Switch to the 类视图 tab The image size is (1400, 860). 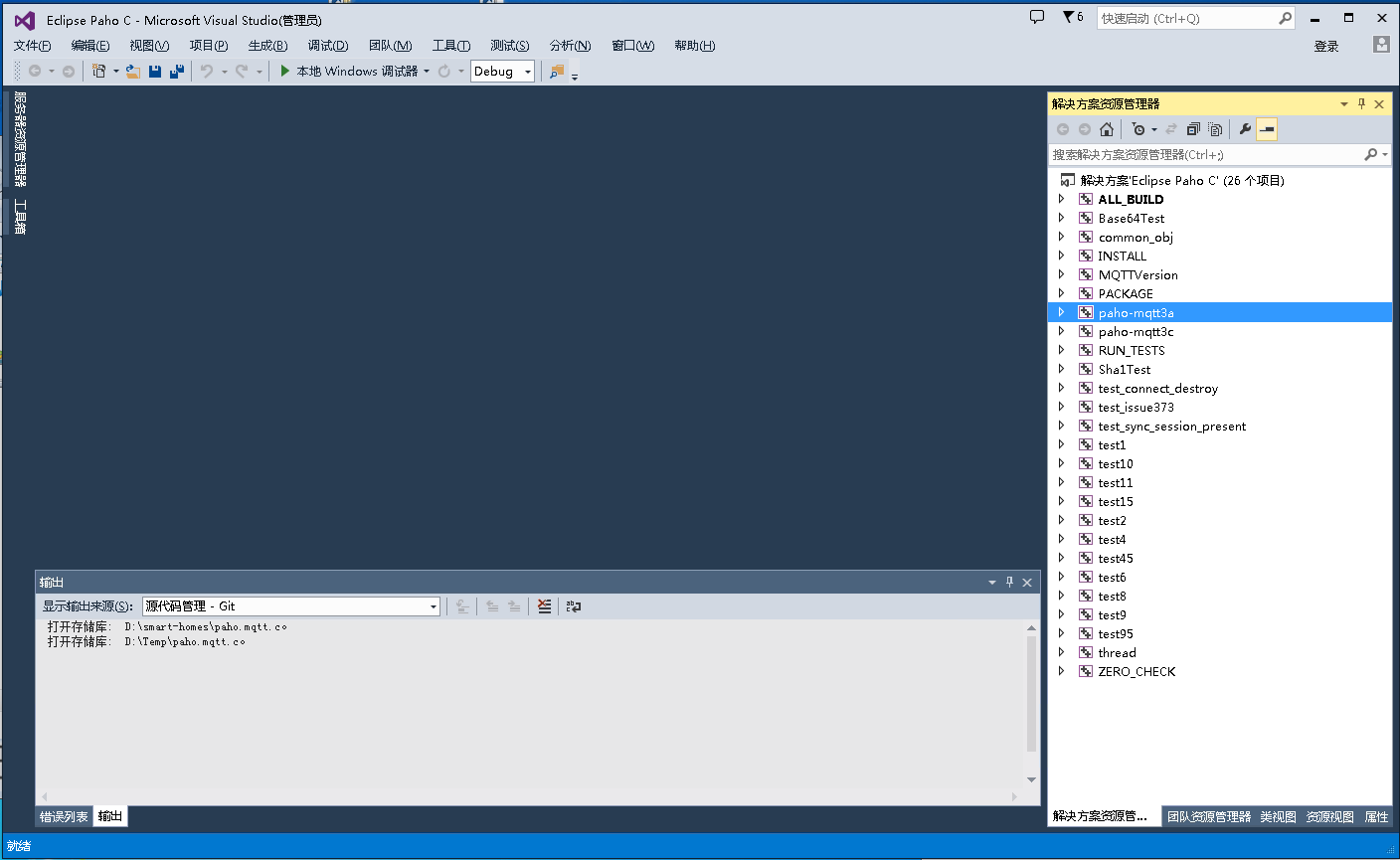pos(1278,816)
